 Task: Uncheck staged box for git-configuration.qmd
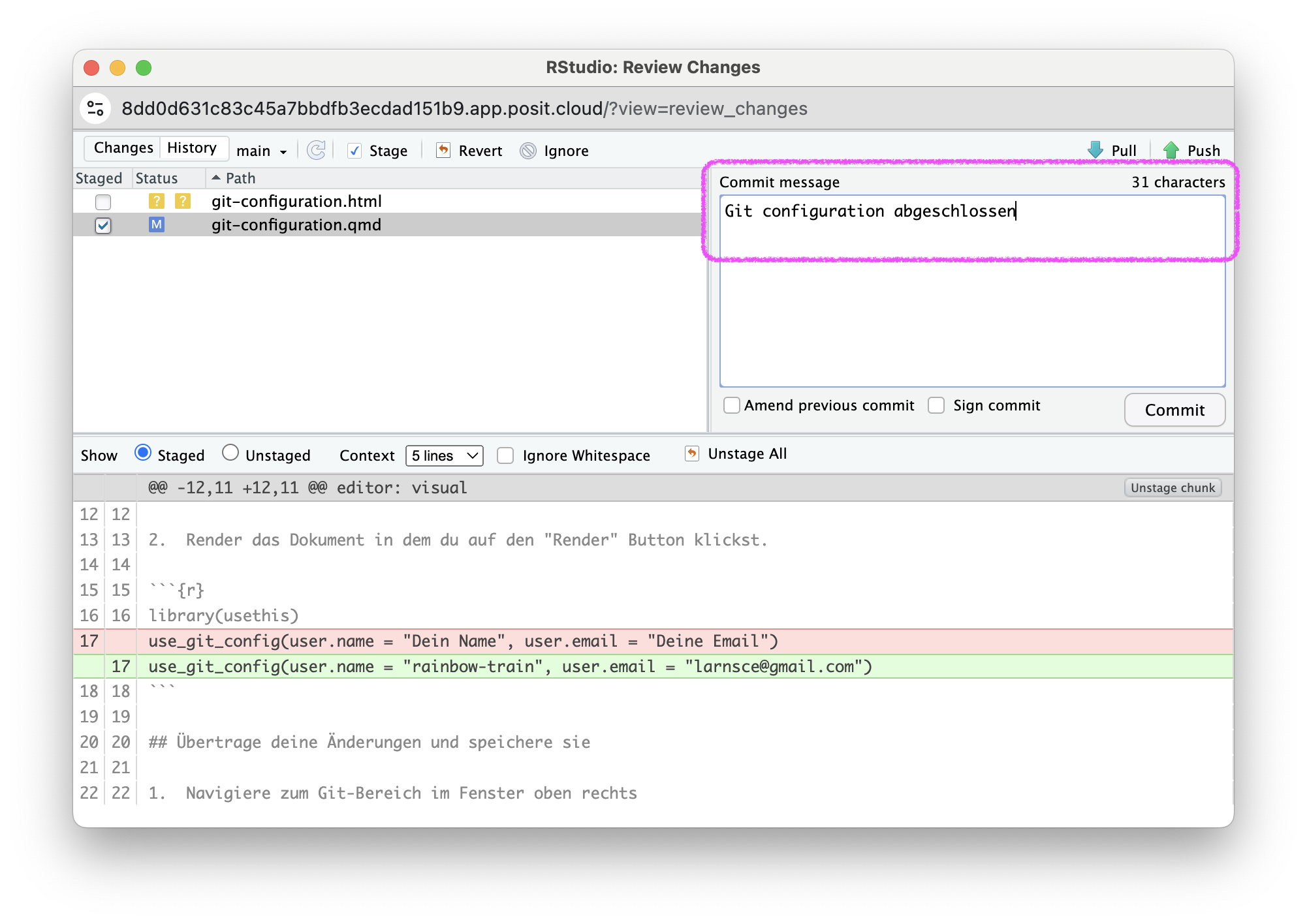pyautogui.click(x=103, y=225)
